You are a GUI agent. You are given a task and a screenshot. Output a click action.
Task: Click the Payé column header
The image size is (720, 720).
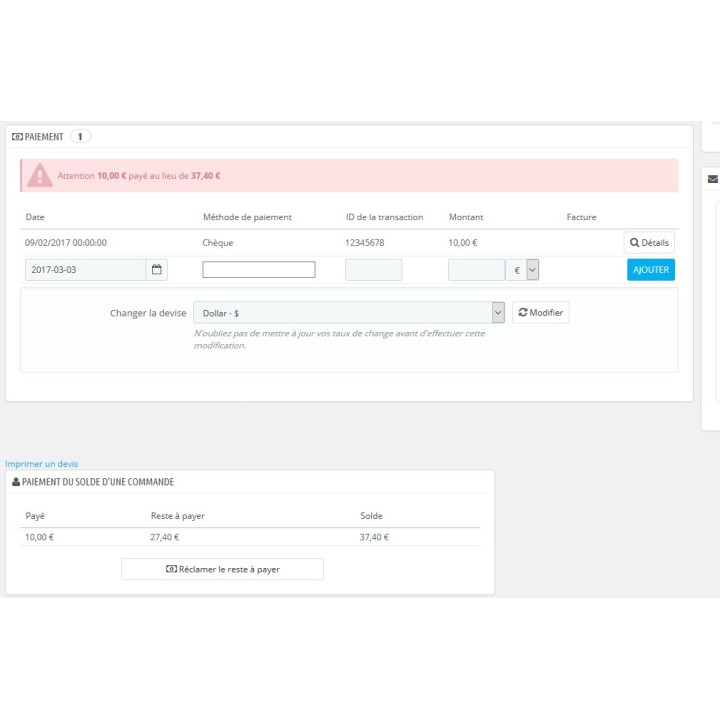coord(35,516)
